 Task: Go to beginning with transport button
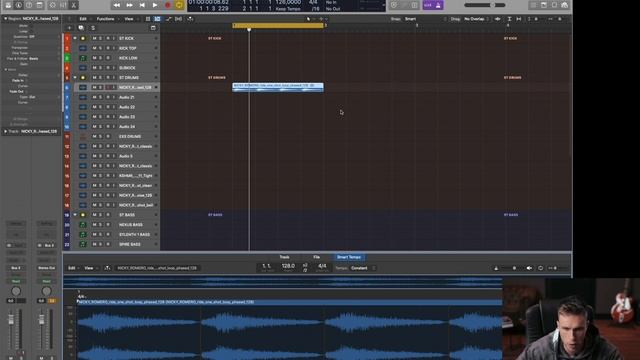(x=142, y=5)
